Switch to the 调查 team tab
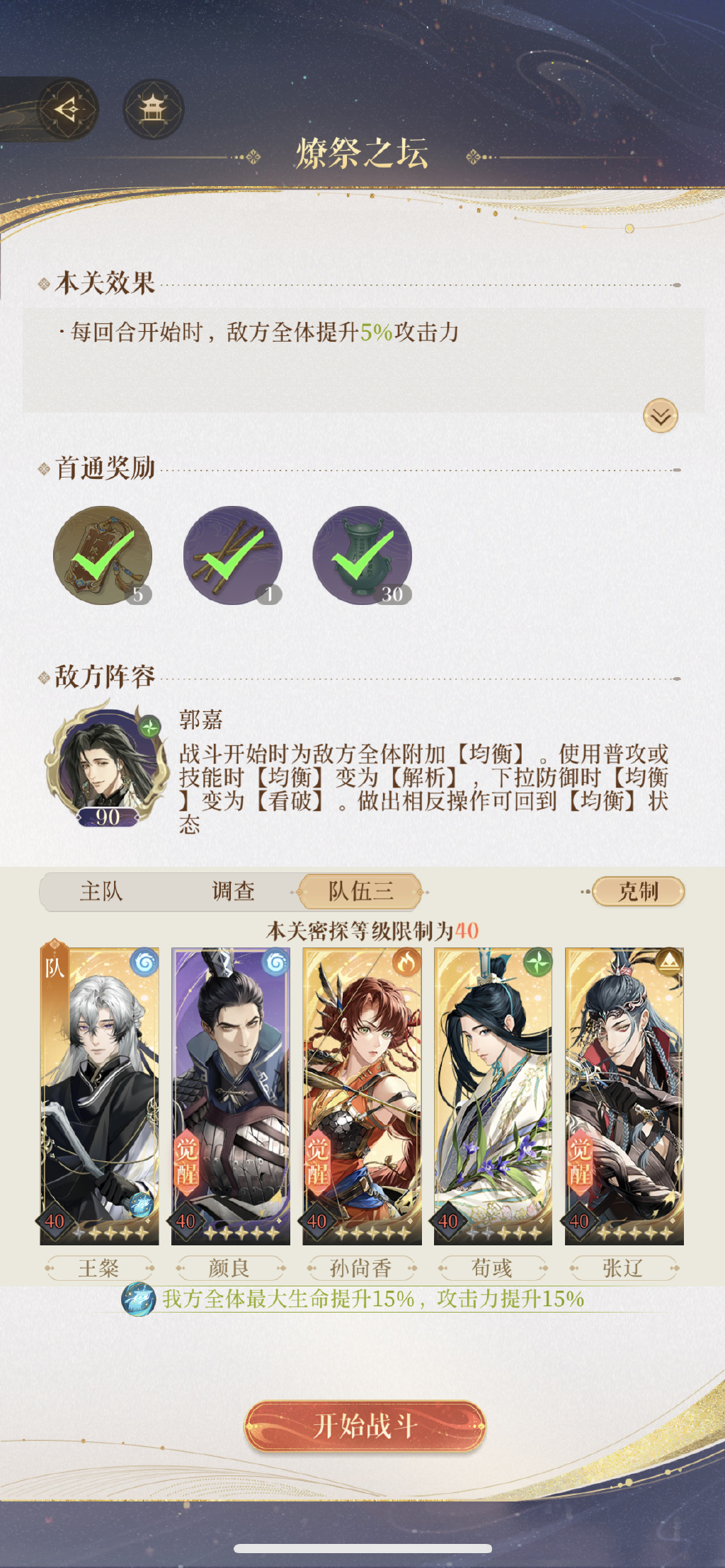 point(233,892)
